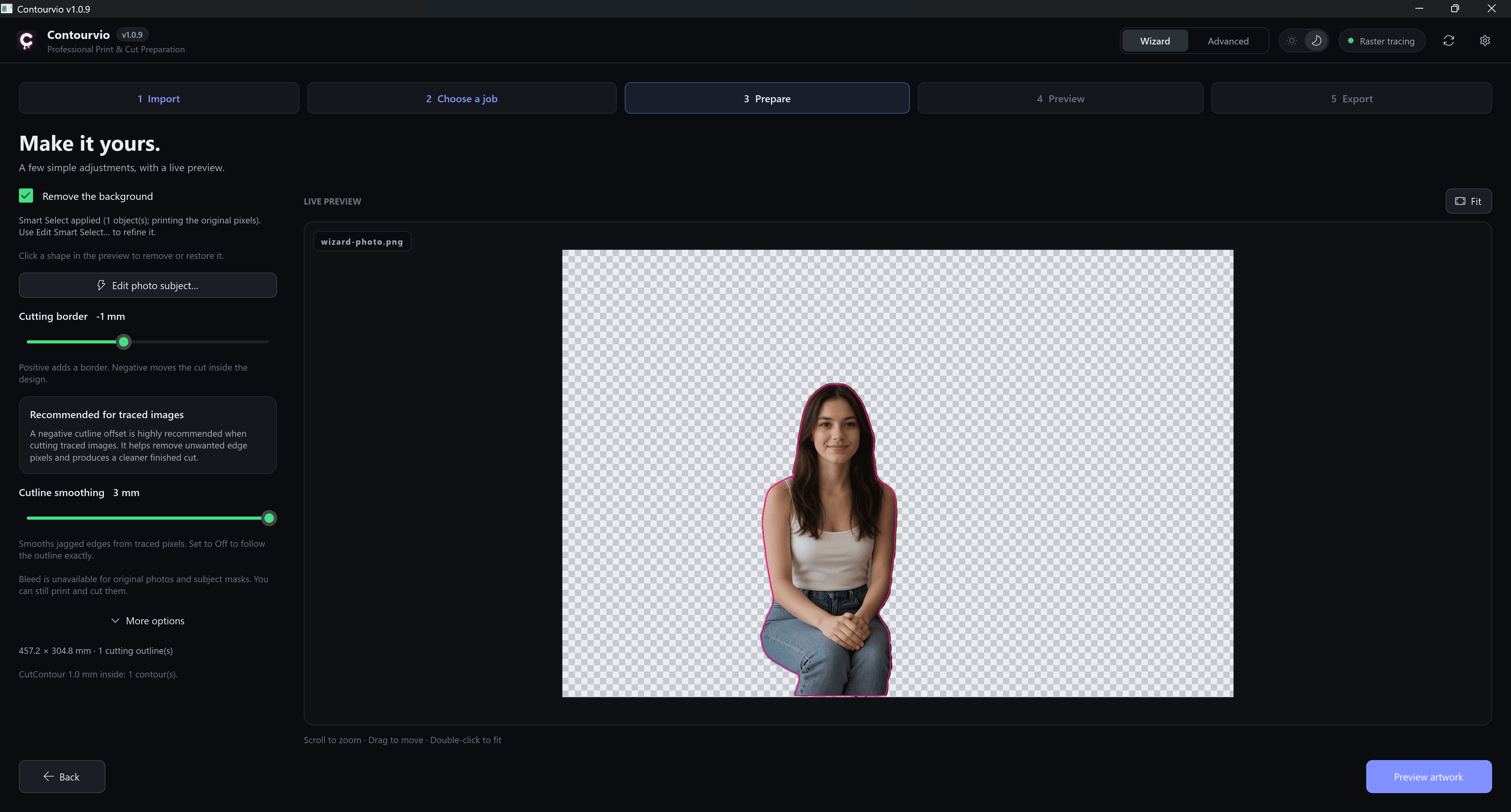Click 'CutContour 1.0 mm inside' status text
Screen dimensions: 1511x812
[x=98, y=674]
